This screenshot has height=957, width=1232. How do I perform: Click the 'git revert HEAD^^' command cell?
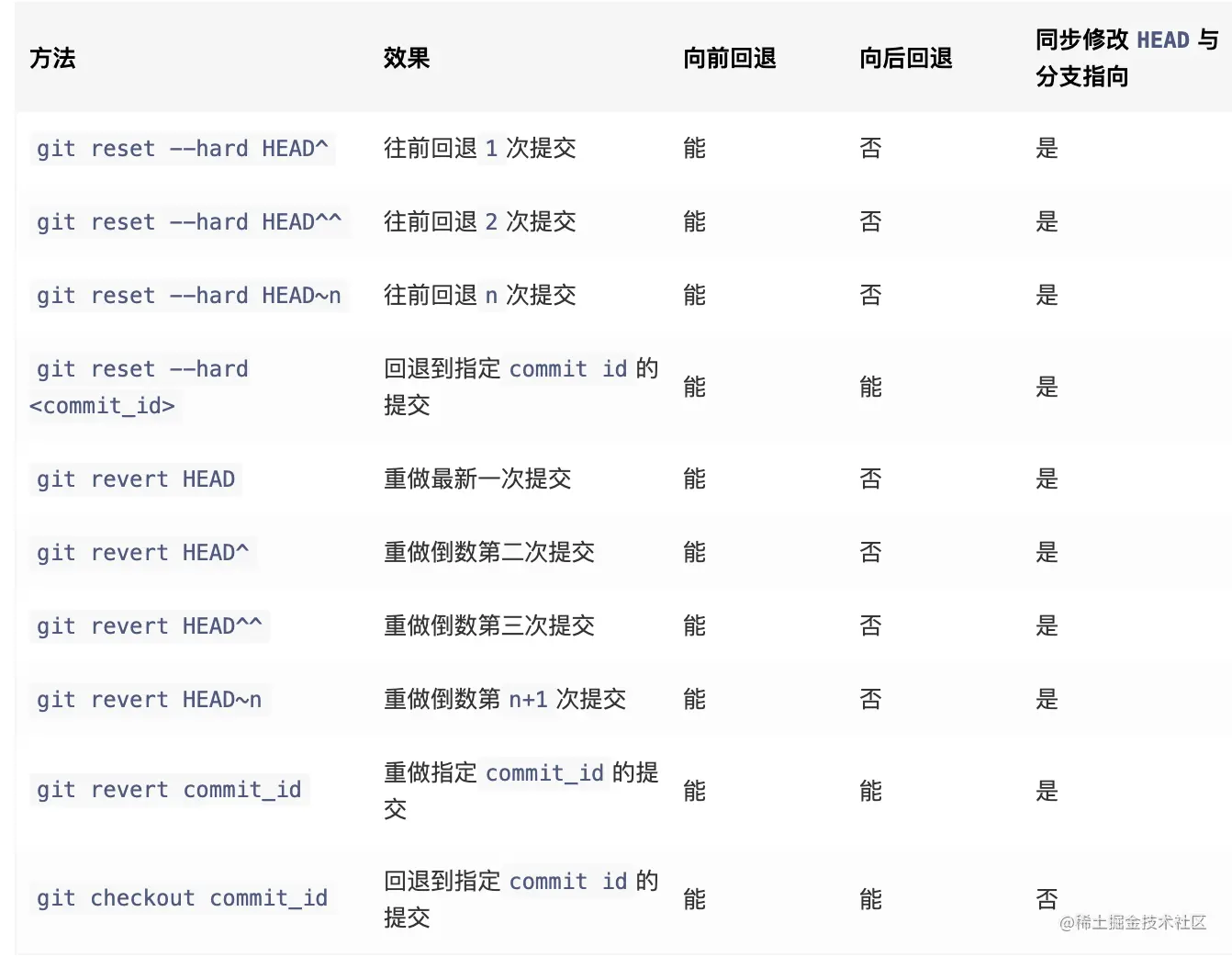coord(149,625)
